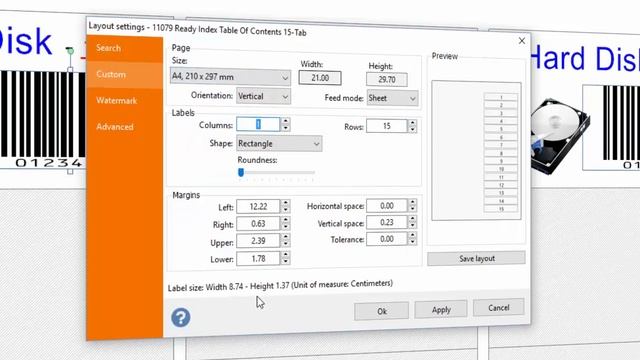Decrease Rows value with down arrow

point(413,130)
